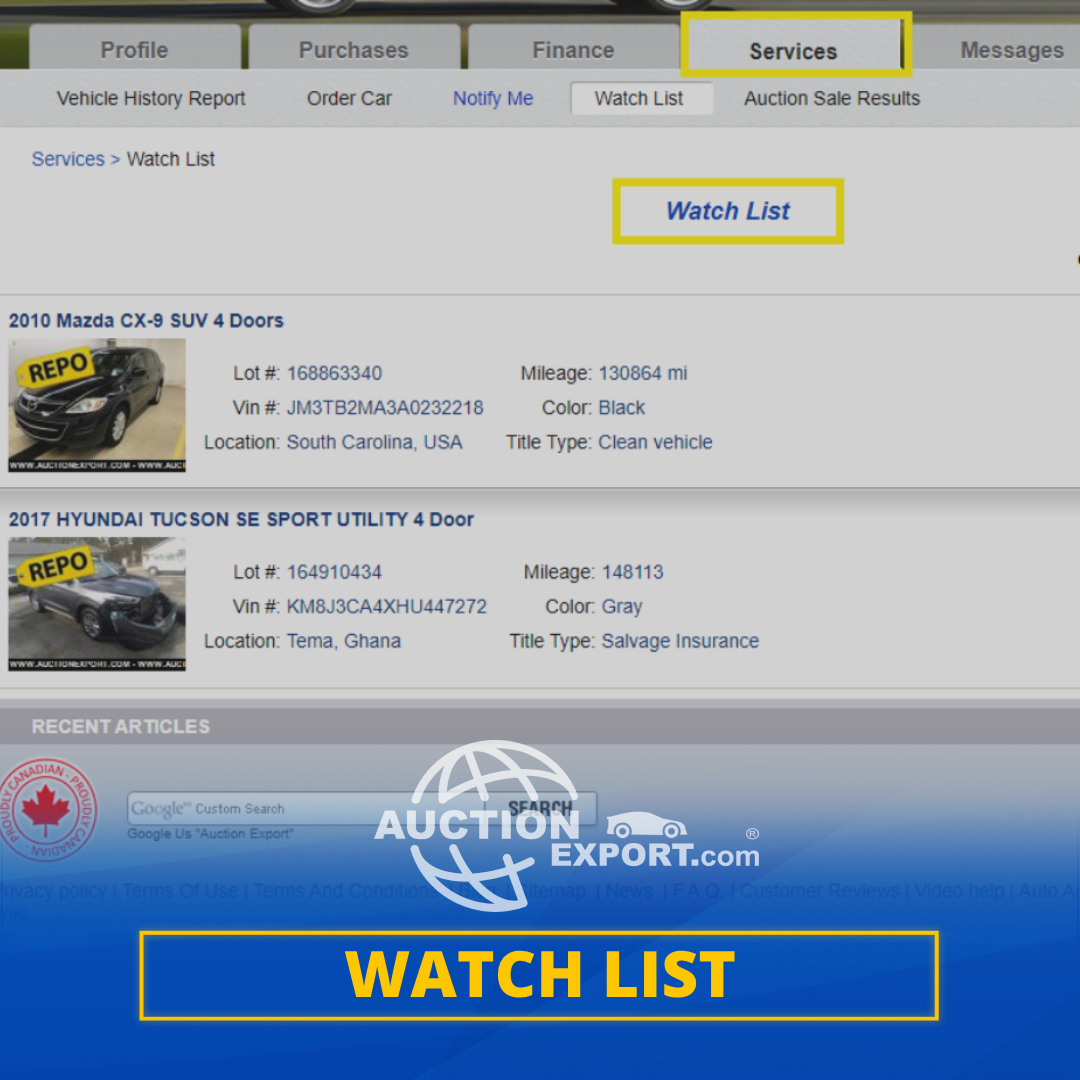The image size is (1080, 1080).
Task: Click the Hyundai Tucson vehicle thumbnail
Action: [x=97, y=604]
